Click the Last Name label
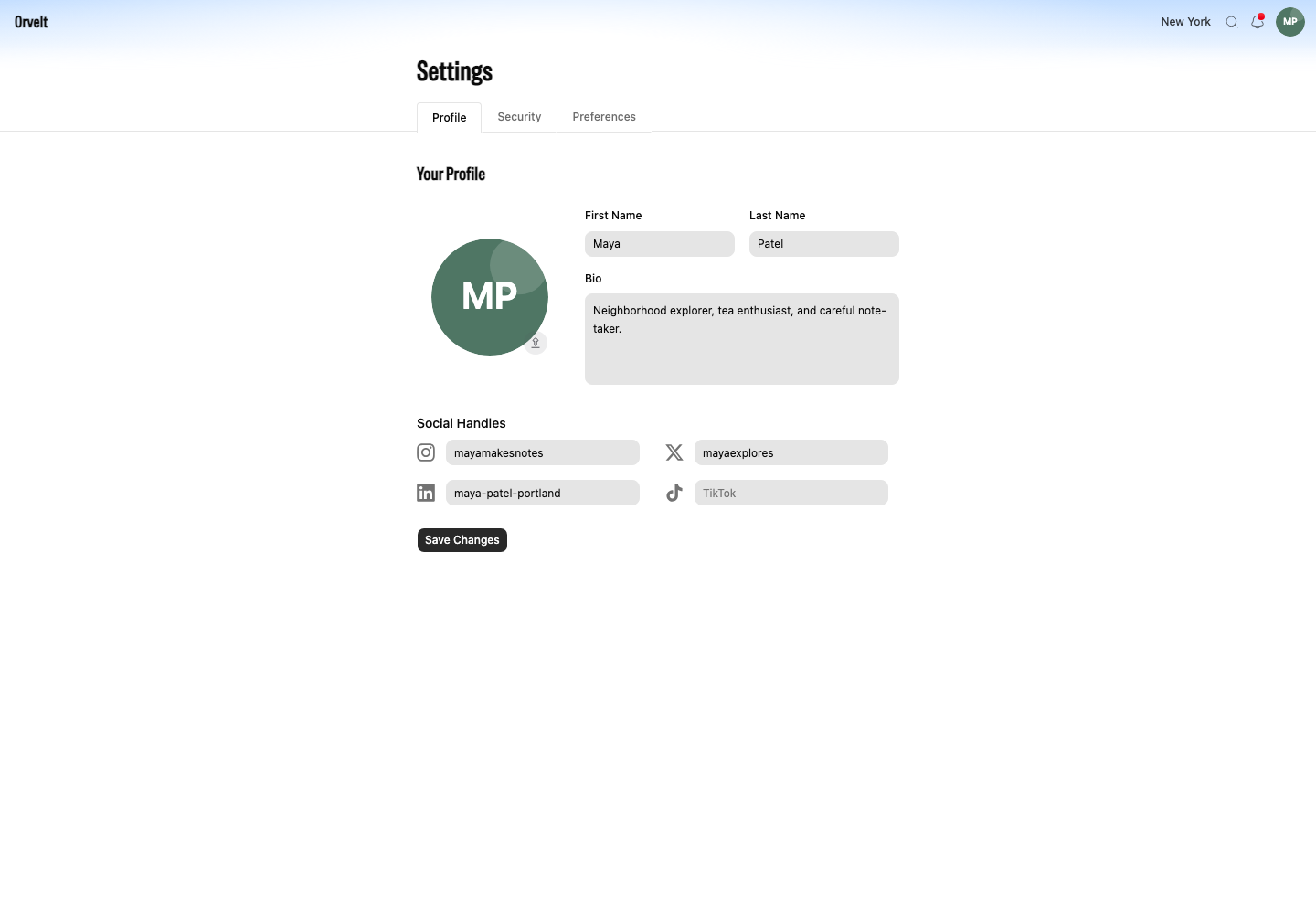This screenshot has width=1316, height=914. tap(778, 216)
